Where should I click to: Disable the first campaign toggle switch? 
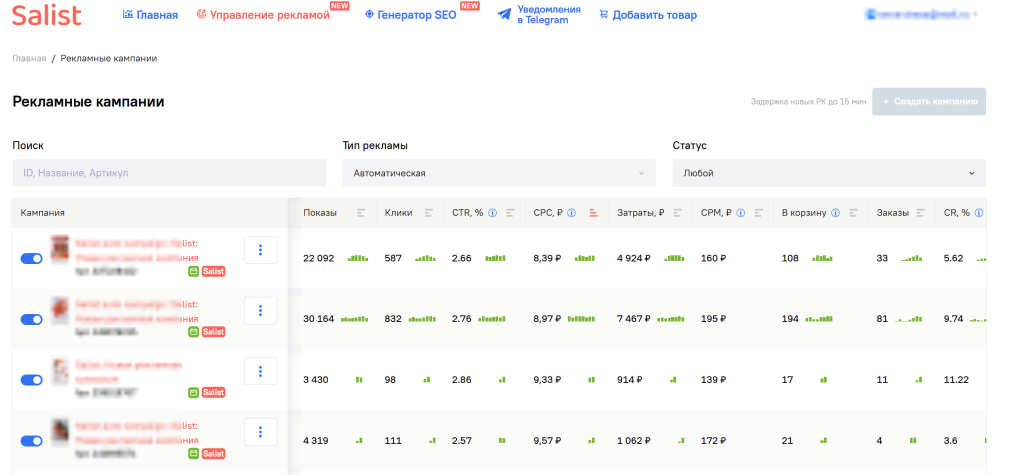(31, 258)
